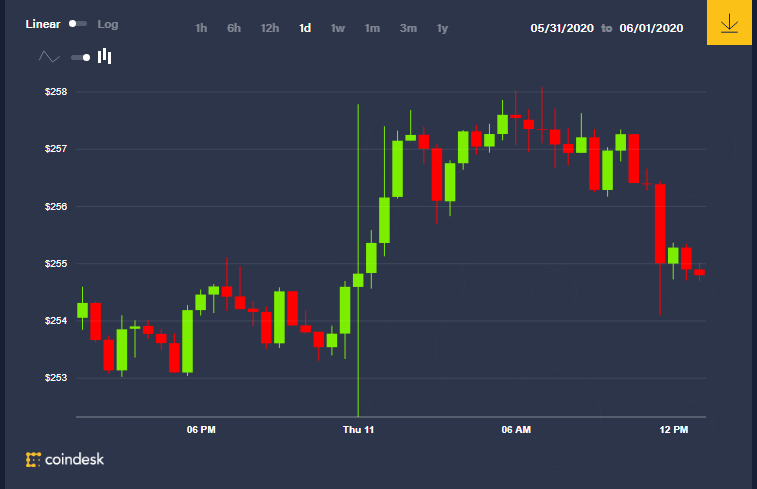Click the 06 PM time axis label
The width and height of the screenshot is (757, 489).
[x=201, y=430]
